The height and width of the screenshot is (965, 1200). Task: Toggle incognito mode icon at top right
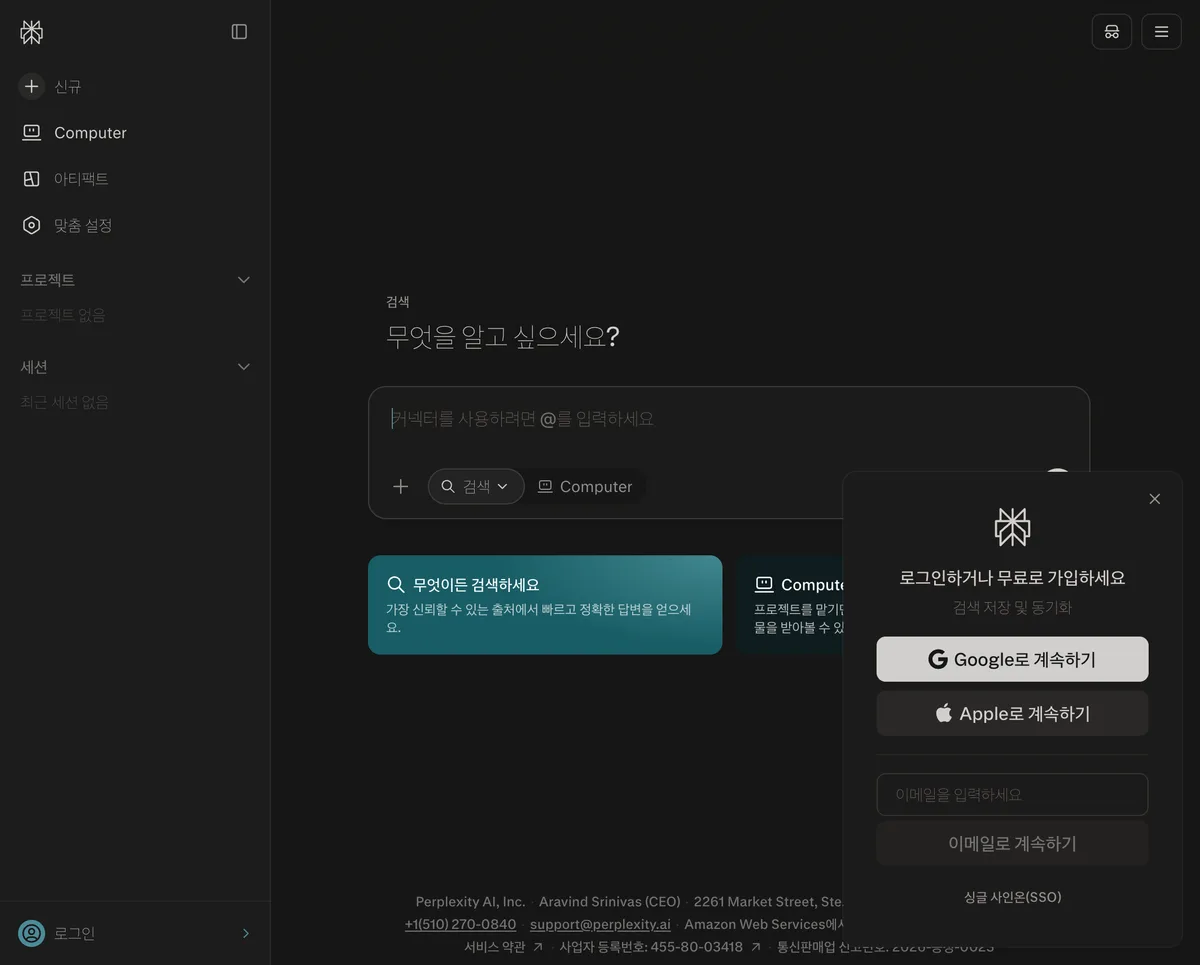[1111, 32]
